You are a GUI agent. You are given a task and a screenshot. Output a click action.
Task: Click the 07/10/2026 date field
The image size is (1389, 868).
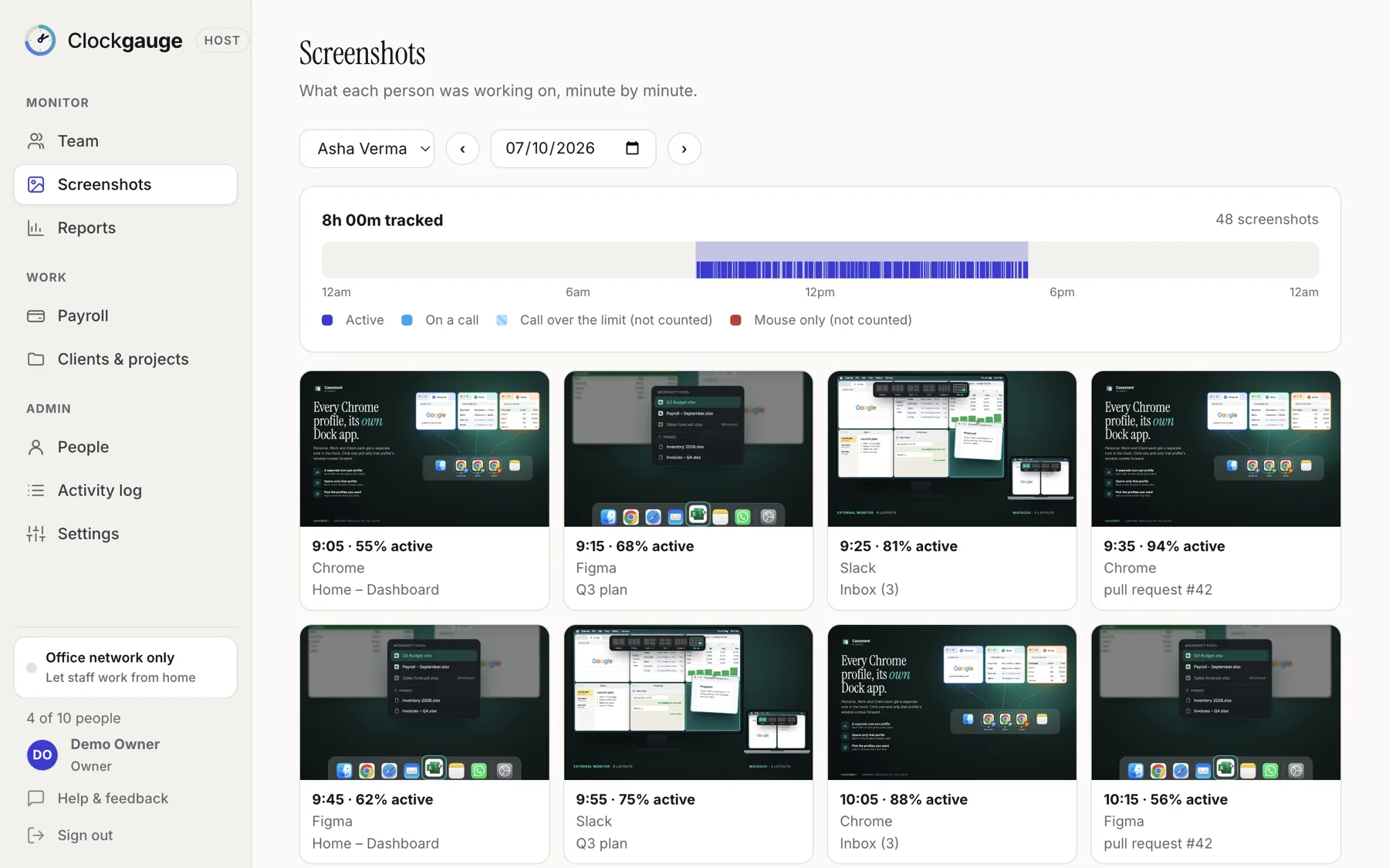pos(573,148)
